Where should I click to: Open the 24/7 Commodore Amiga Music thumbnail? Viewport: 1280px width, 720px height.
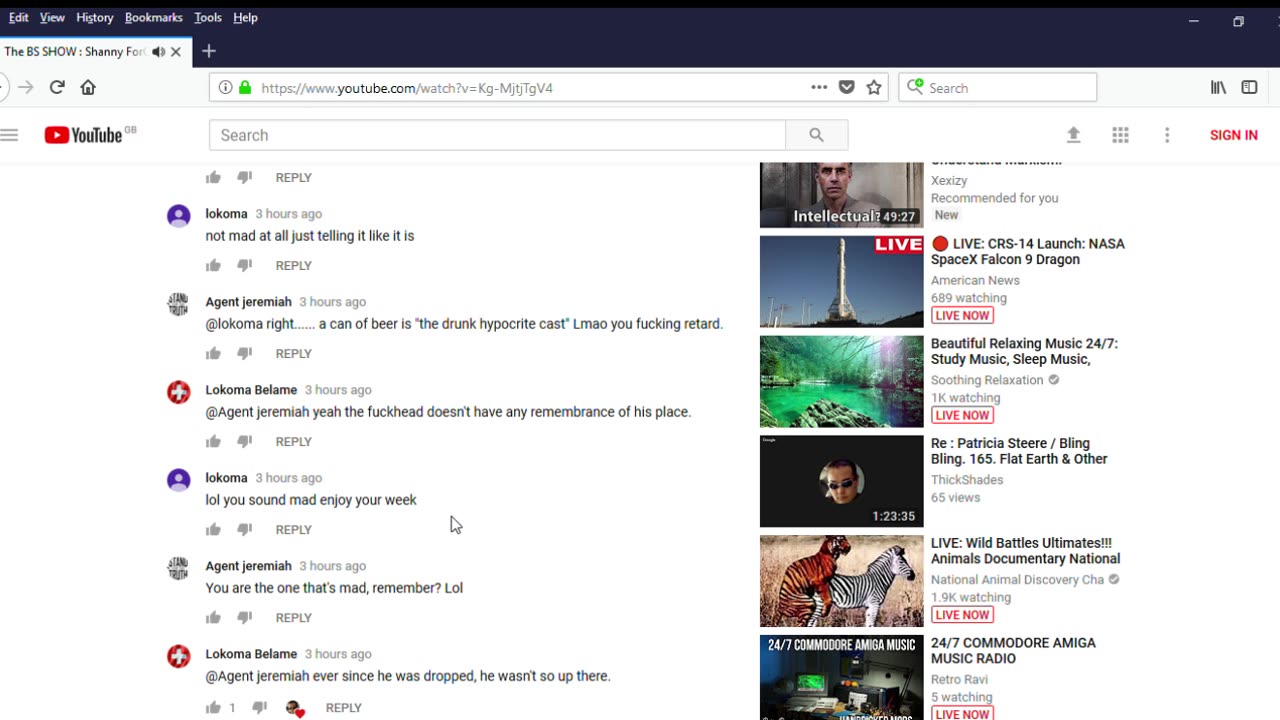click(842, 677)
